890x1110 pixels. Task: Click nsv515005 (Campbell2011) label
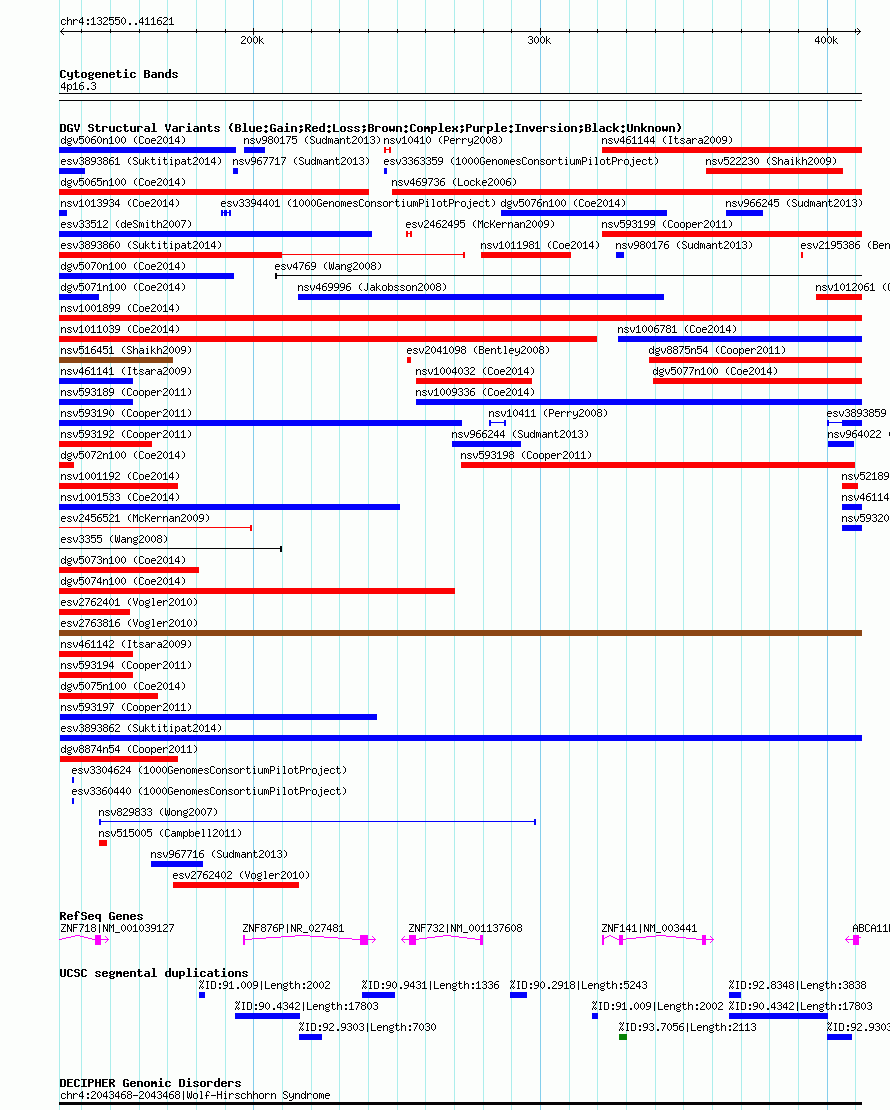tap(170, 833)
